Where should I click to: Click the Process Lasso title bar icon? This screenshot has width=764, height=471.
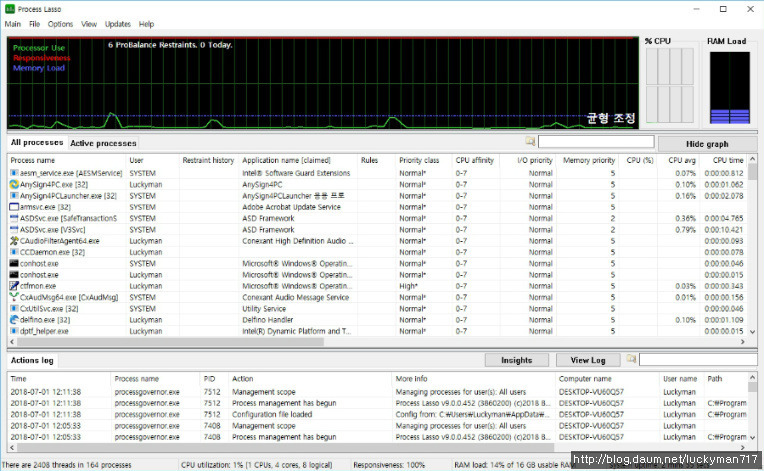pyautogui.click(x=9, y=9)
